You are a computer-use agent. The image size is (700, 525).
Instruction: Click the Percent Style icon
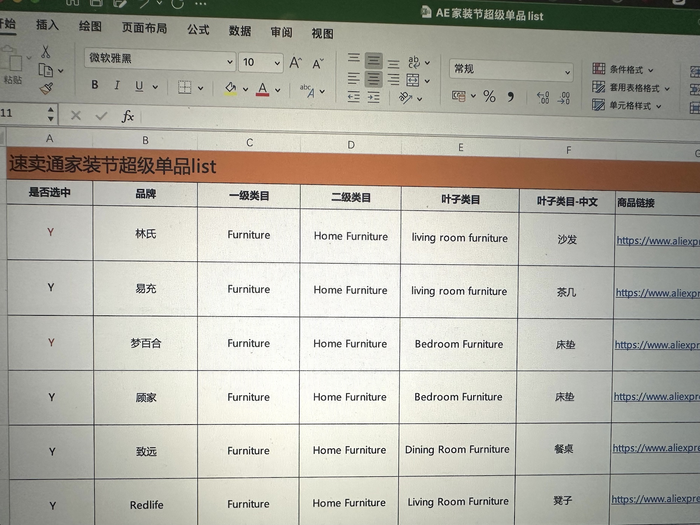[489, 97]
